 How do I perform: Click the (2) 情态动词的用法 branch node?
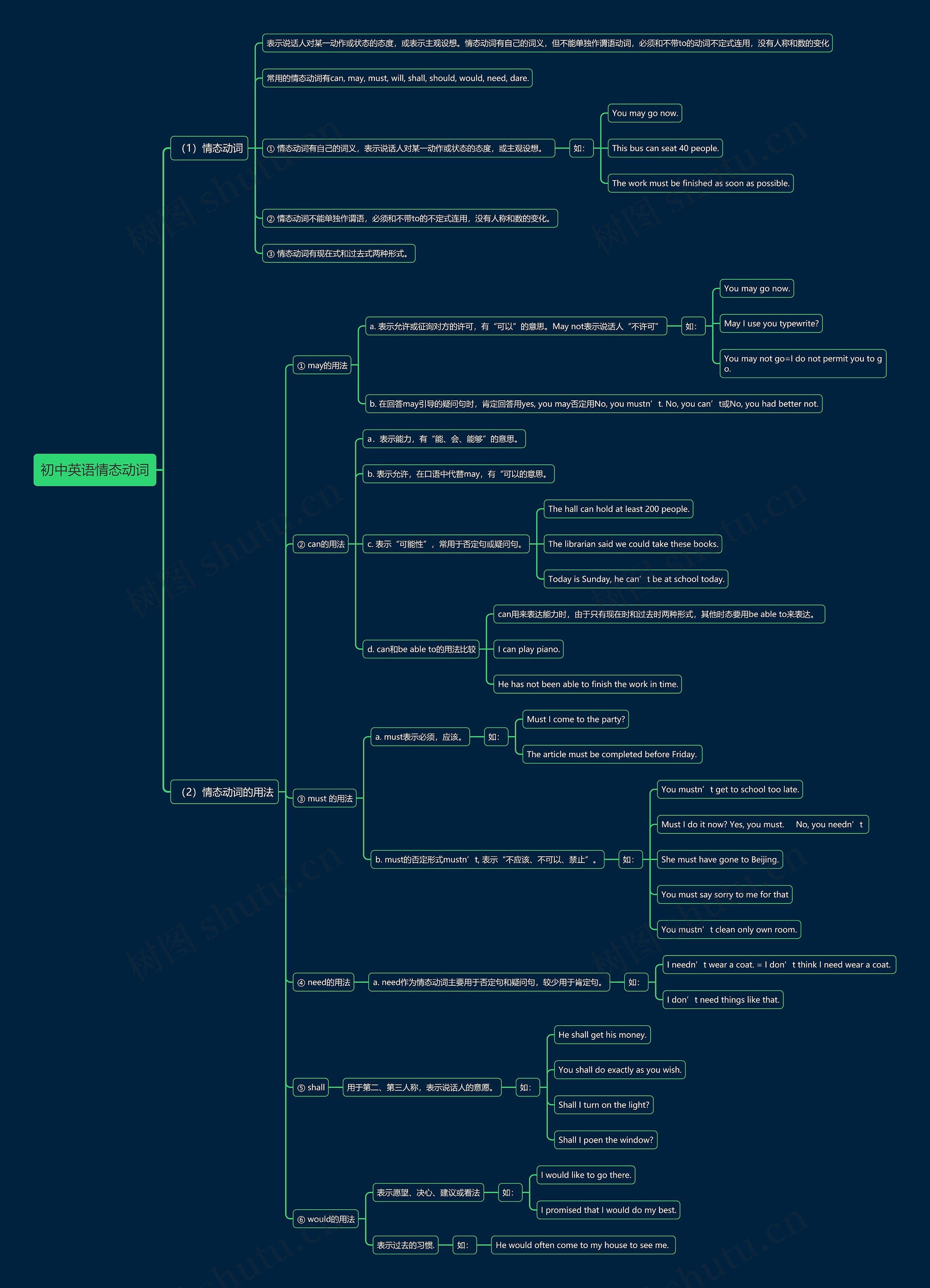click(224, 792)
